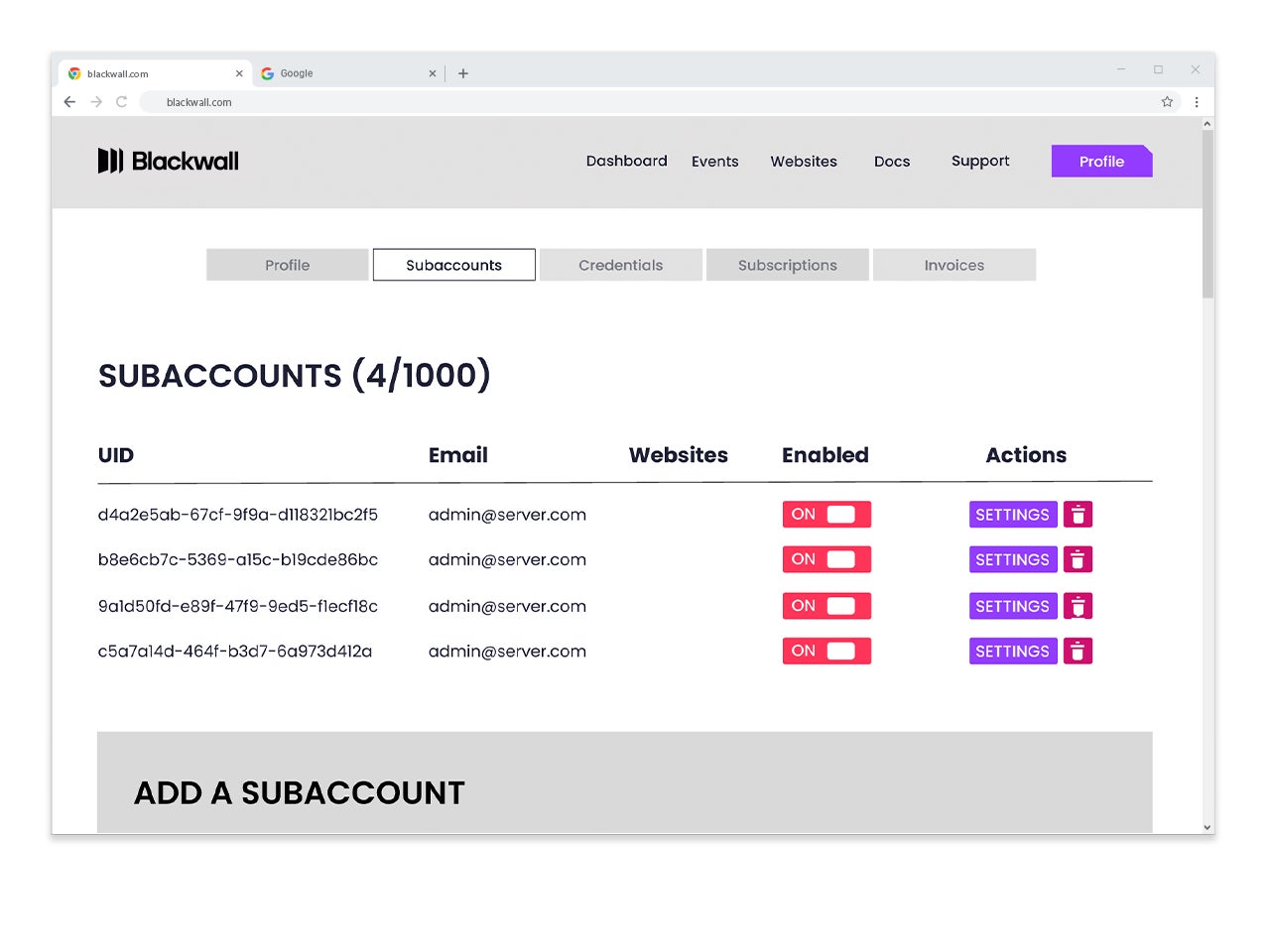Toggle the ON switch for b8e6cb7c subaccount
The width and height of the screenshot is (1270, 952).
(826, 559)
